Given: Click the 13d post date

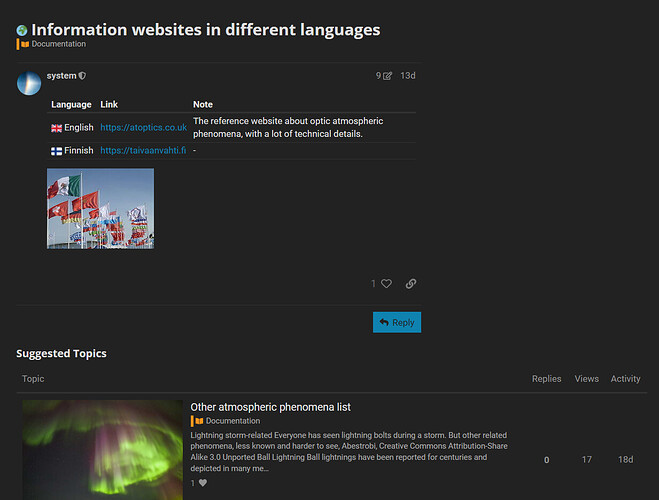Looking at the screenshot, I should (x=408, y=76).
